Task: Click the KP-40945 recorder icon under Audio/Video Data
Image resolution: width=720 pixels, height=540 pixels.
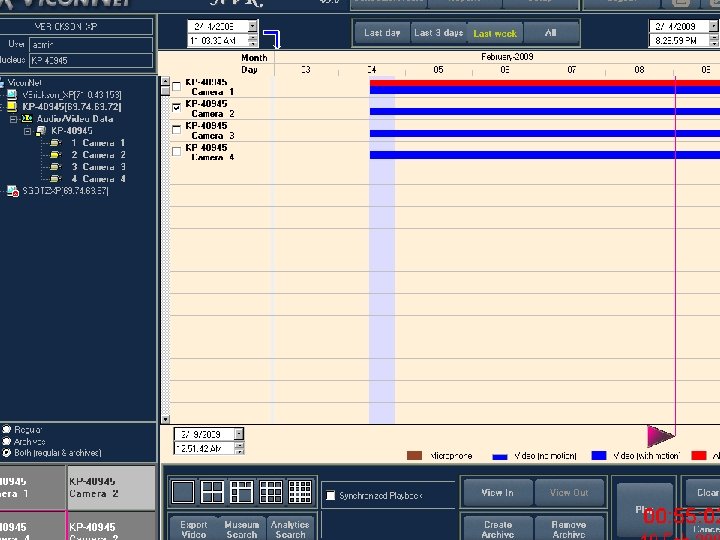Action: click(x=41, y=131)
